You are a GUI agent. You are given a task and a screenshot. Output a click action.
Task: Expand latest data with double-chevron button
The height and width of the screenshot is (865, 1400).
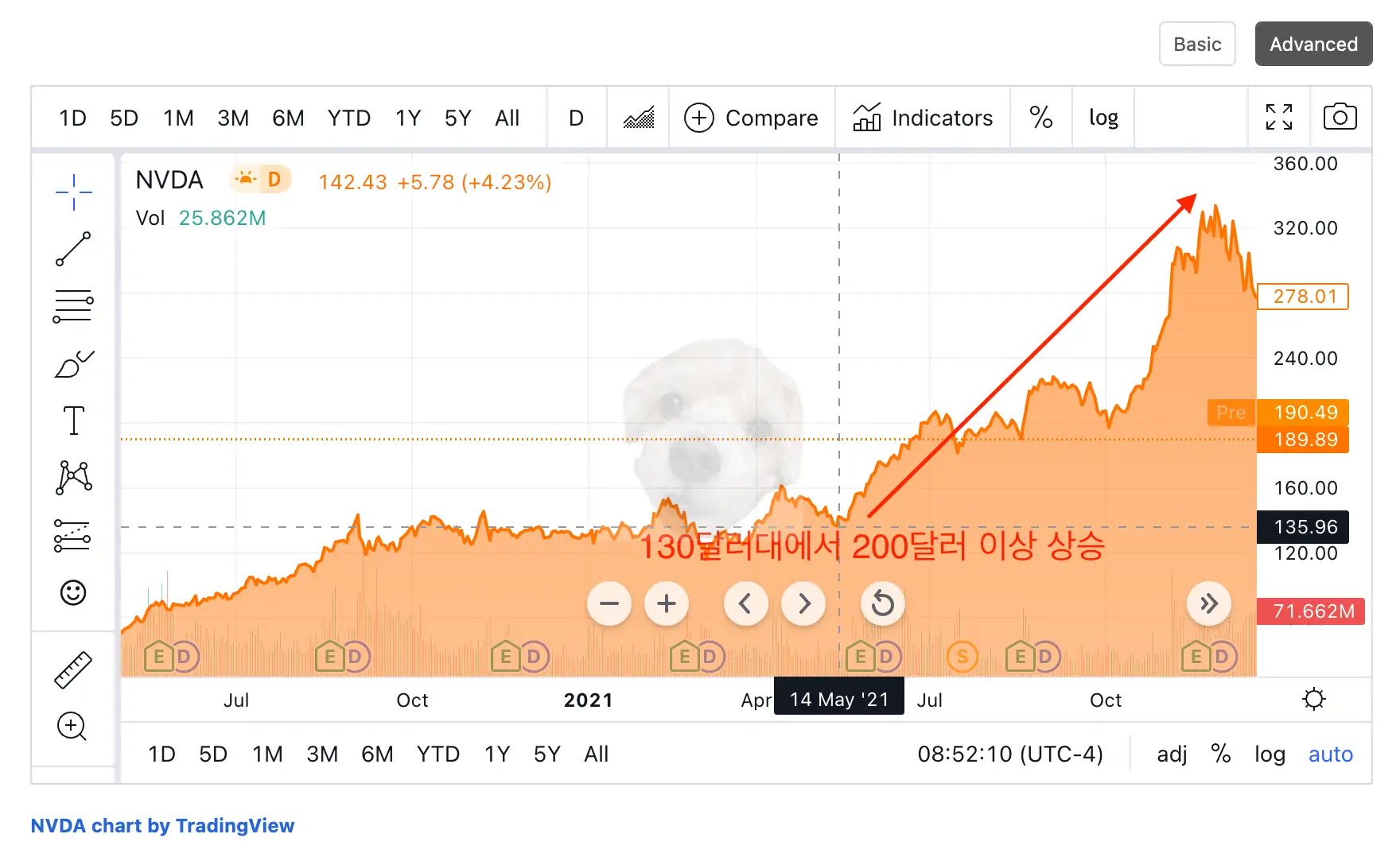pos(1209,603)
